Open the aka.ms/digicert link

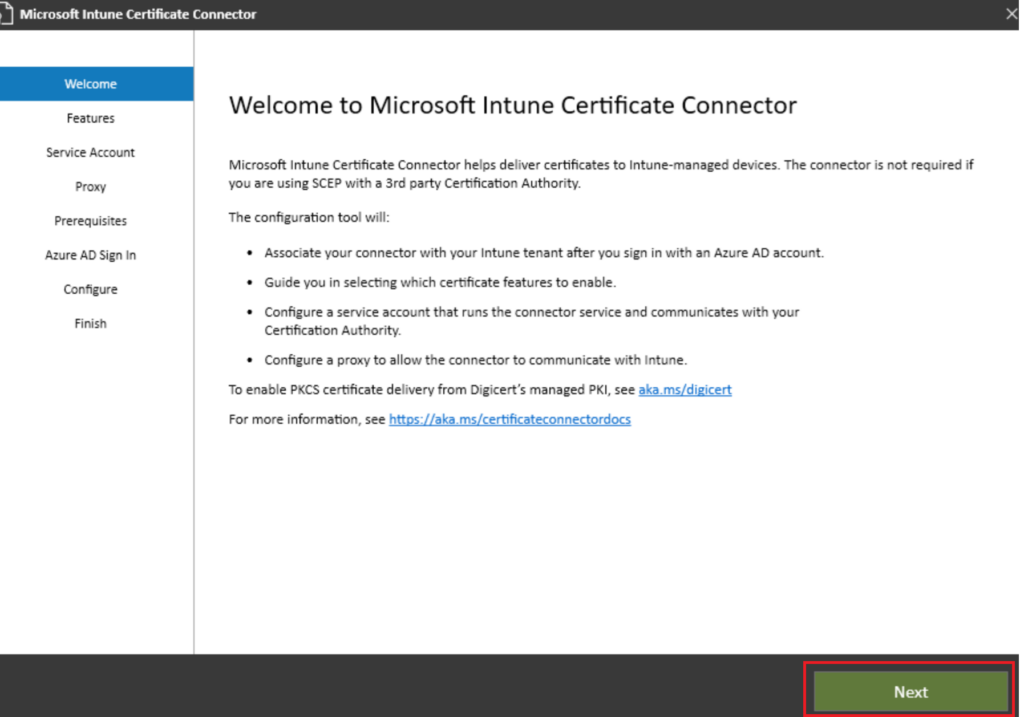coord(685,390)
